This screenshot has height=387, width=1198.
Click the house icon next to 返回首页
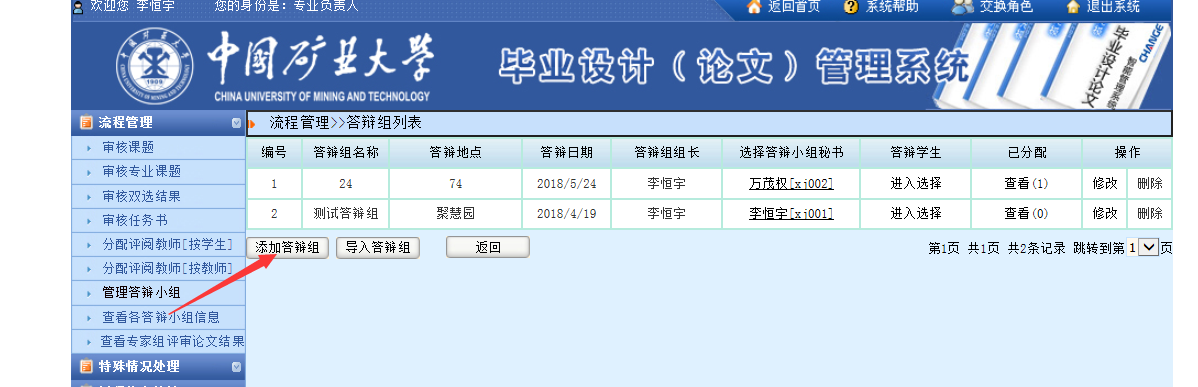click(754, 7)
